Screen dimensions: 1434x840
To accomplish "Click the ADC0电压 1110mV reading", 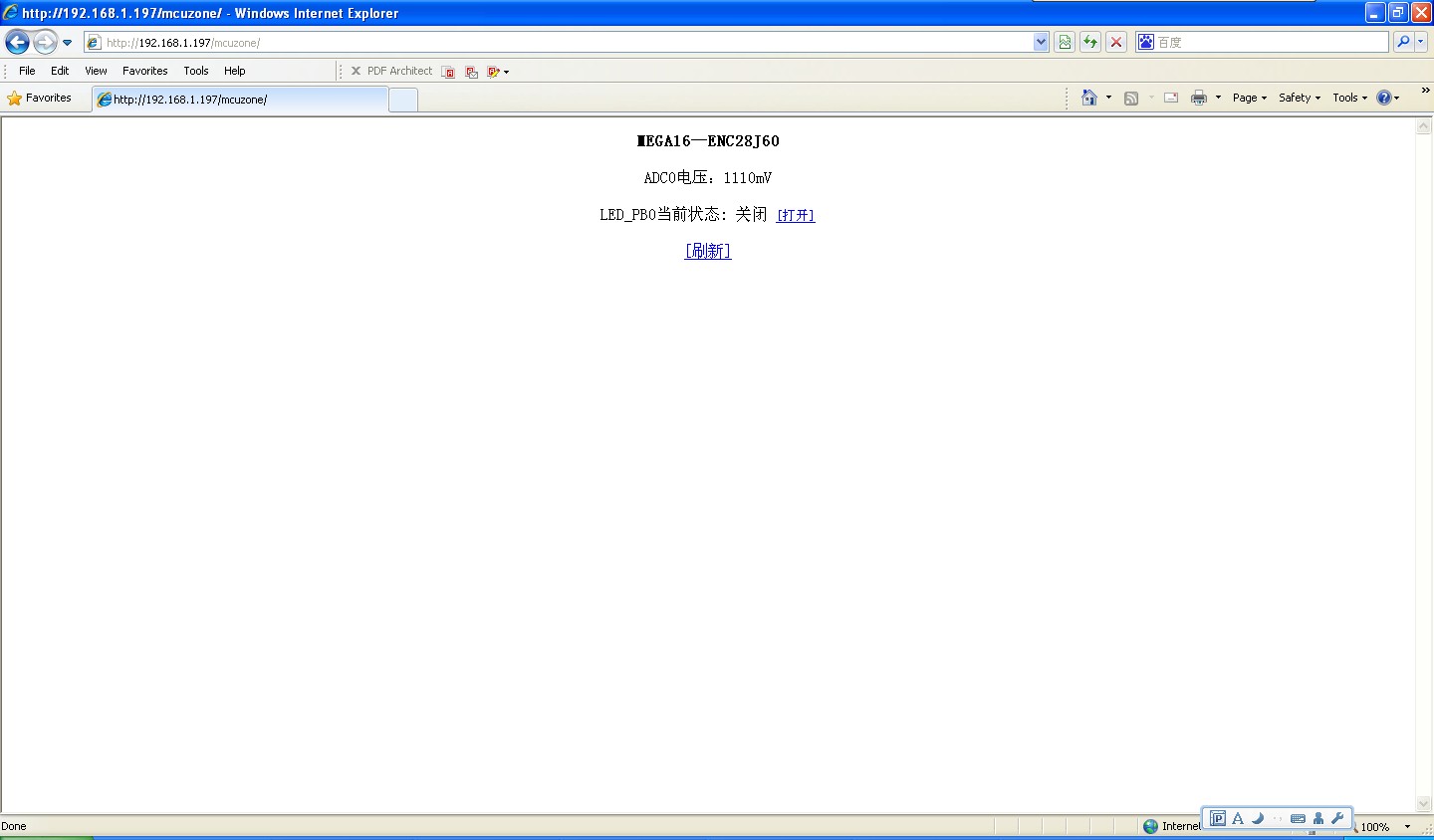I will point(708,178).
